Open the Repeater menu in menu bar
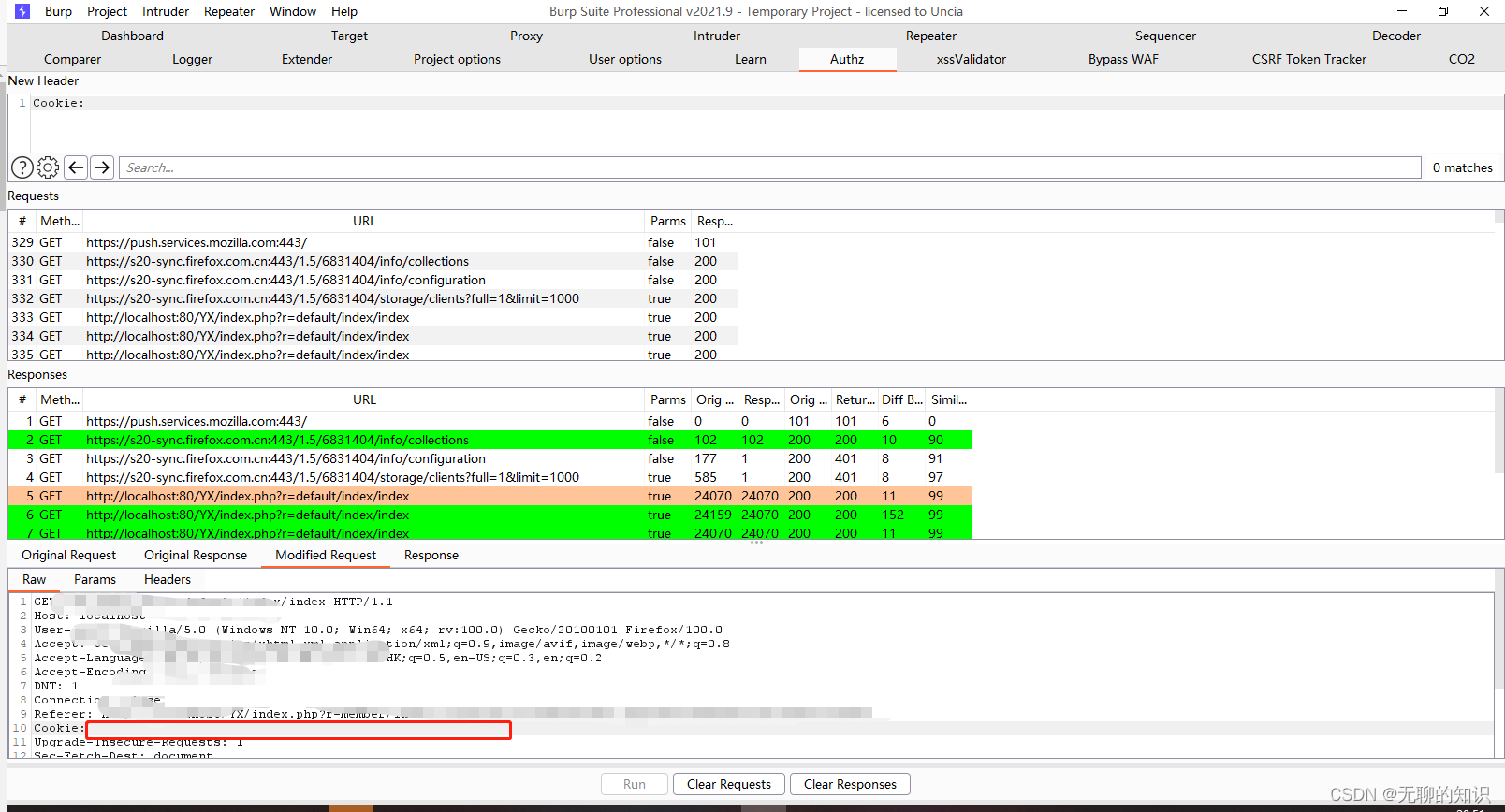1505x812 pixels. pyautogui.click(x=229, y=11)
